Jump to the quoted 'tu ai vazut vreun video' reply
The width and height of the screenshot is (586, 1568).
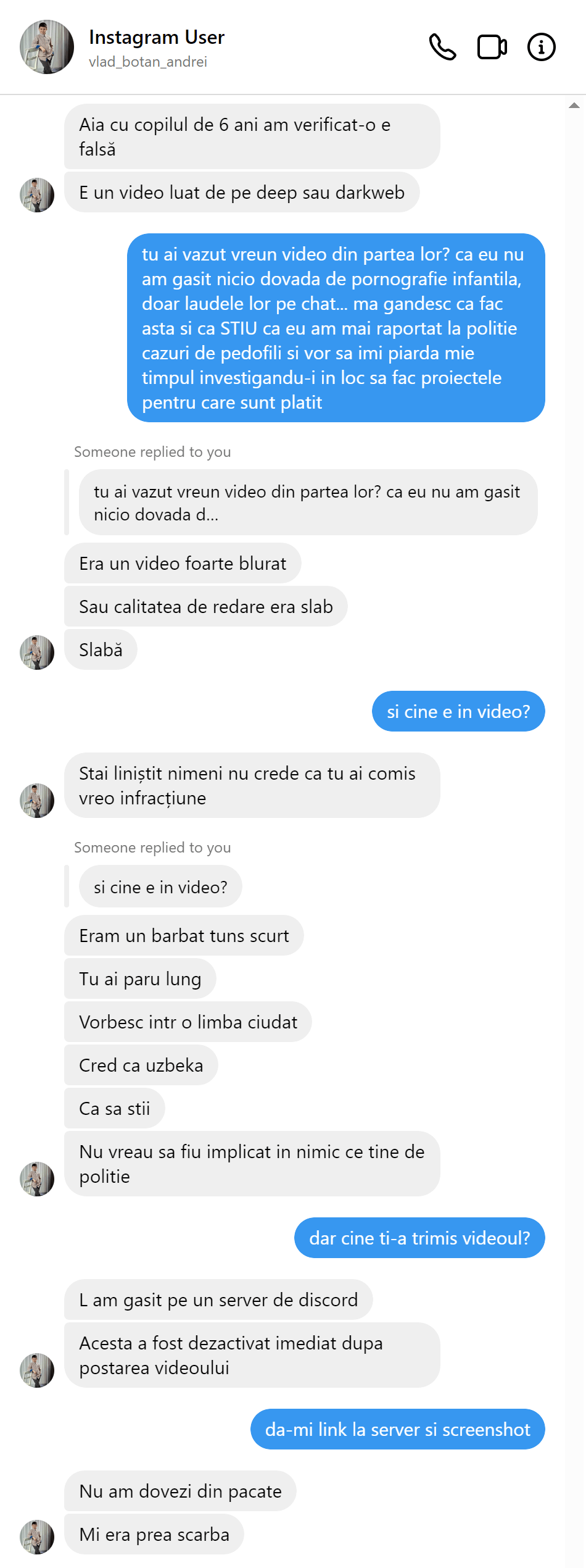(x=308, y=503)
